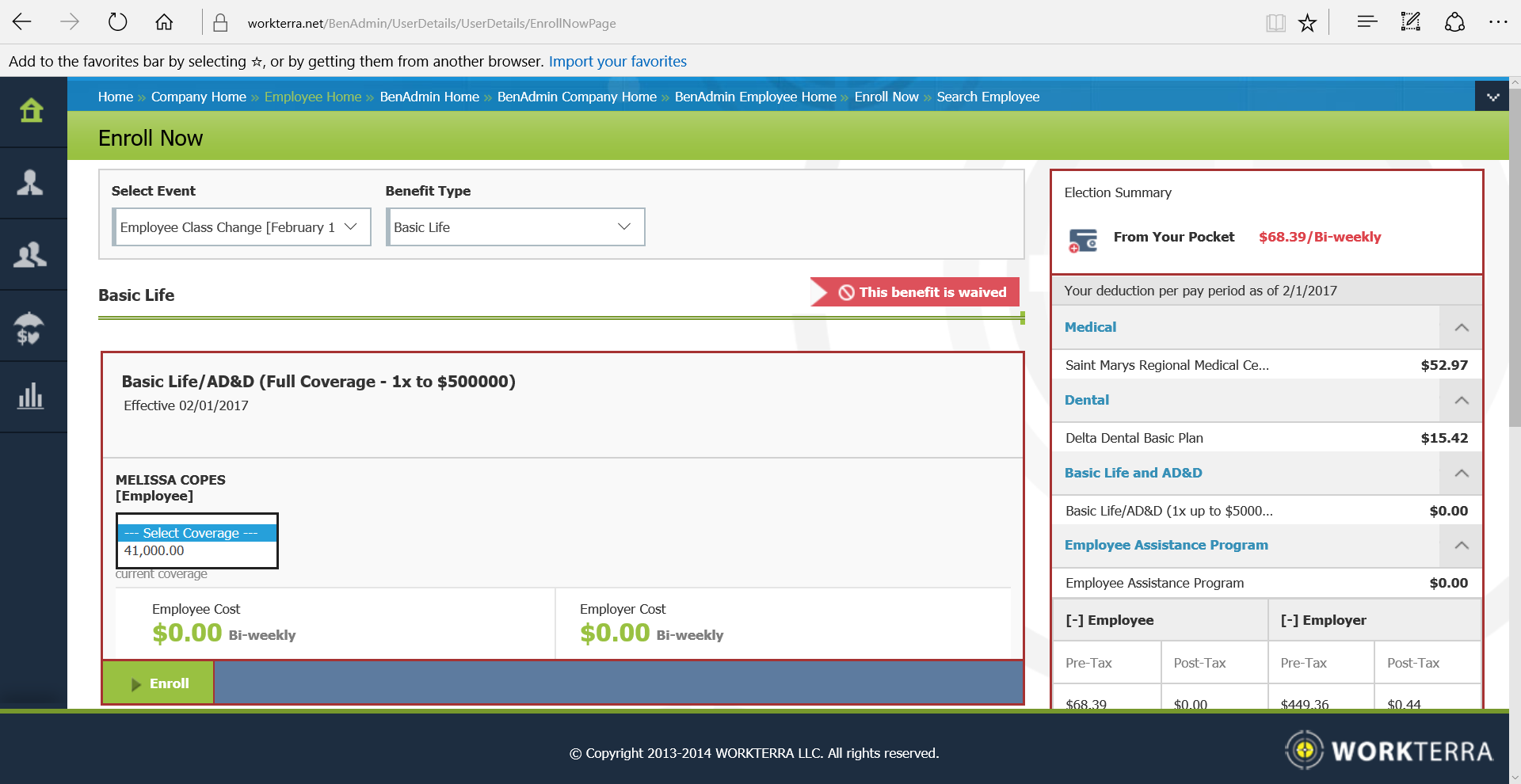Add this page to favorites via star icon
1521x784 pixels.
1307,23
